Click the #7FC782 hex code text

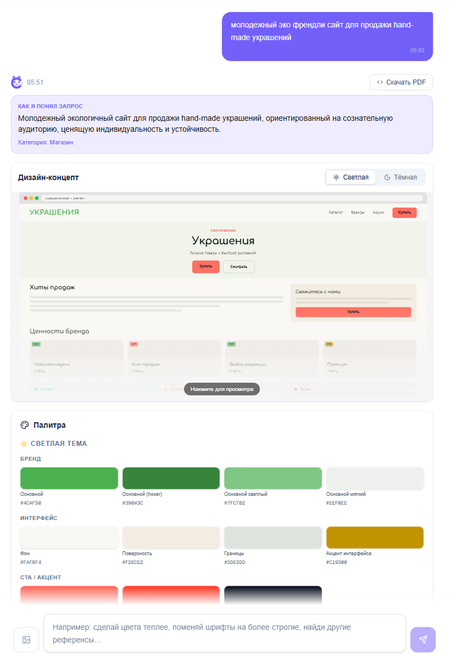point(234,503)
